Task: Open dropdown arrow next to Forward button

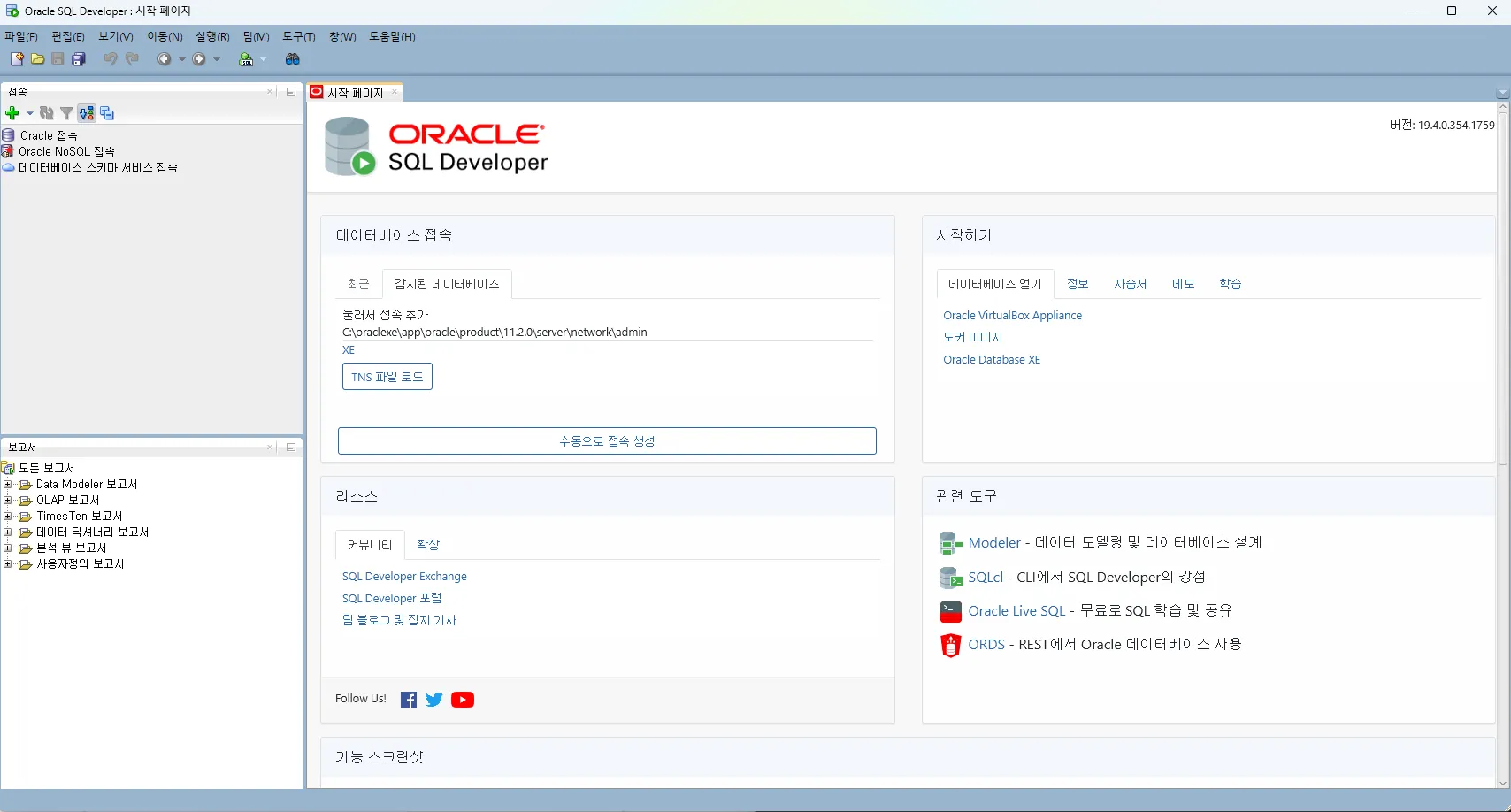Action: point(217,59)
